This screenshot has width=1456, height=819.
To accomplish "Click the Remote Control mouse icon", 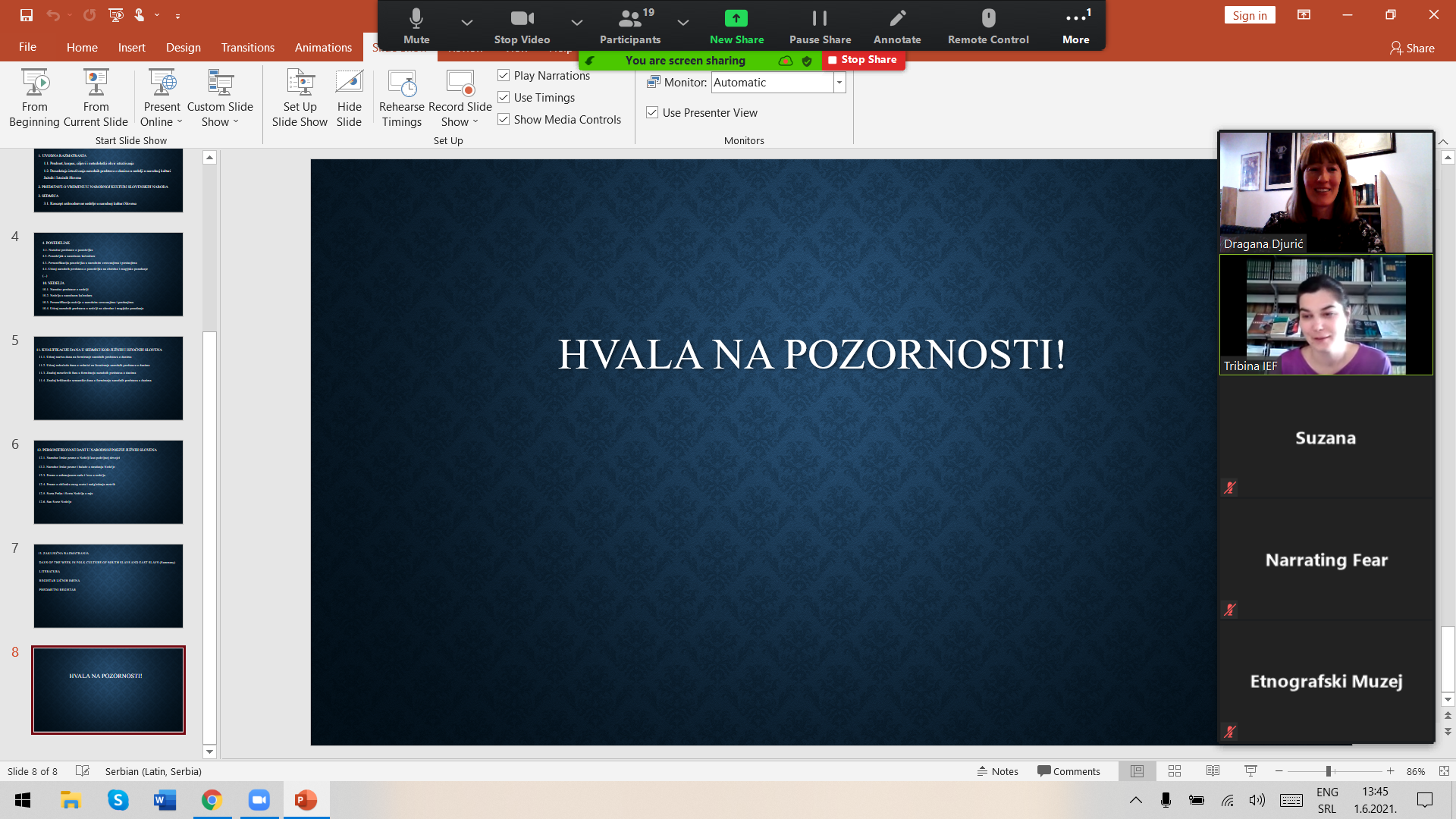I will 988,18.
